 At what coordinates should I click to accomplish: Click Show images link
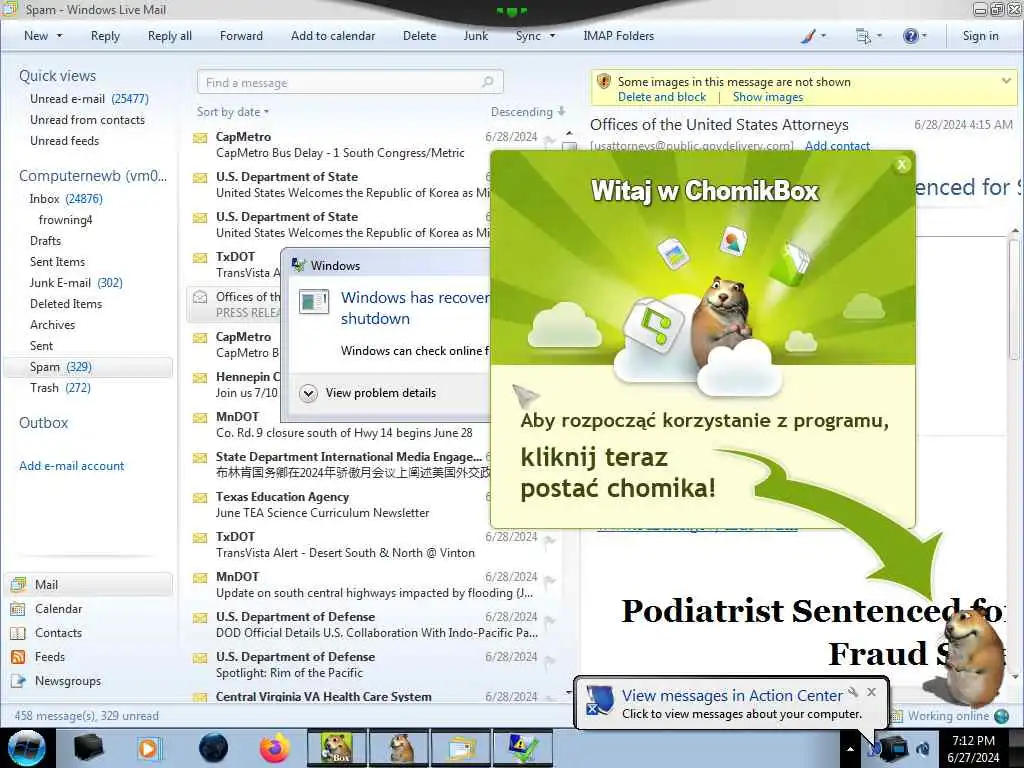coord(767,97)
